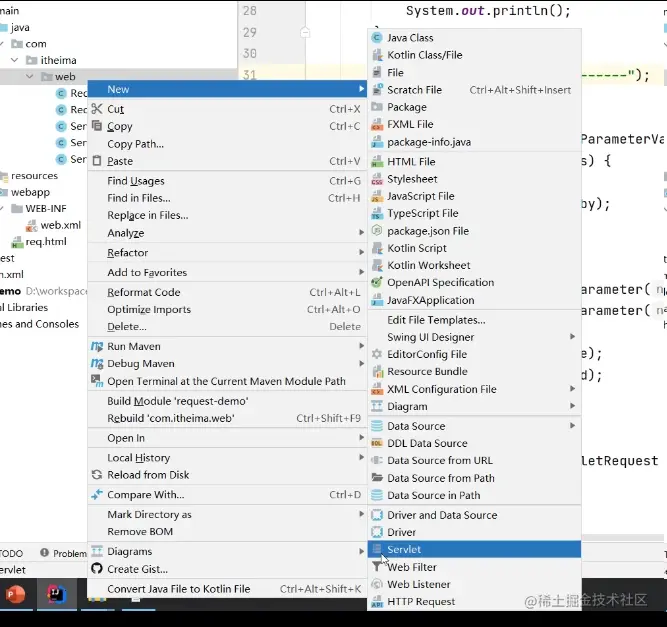Click the Run Maven icon
This screenshot has height=627, width=667.
coord(97,346)
